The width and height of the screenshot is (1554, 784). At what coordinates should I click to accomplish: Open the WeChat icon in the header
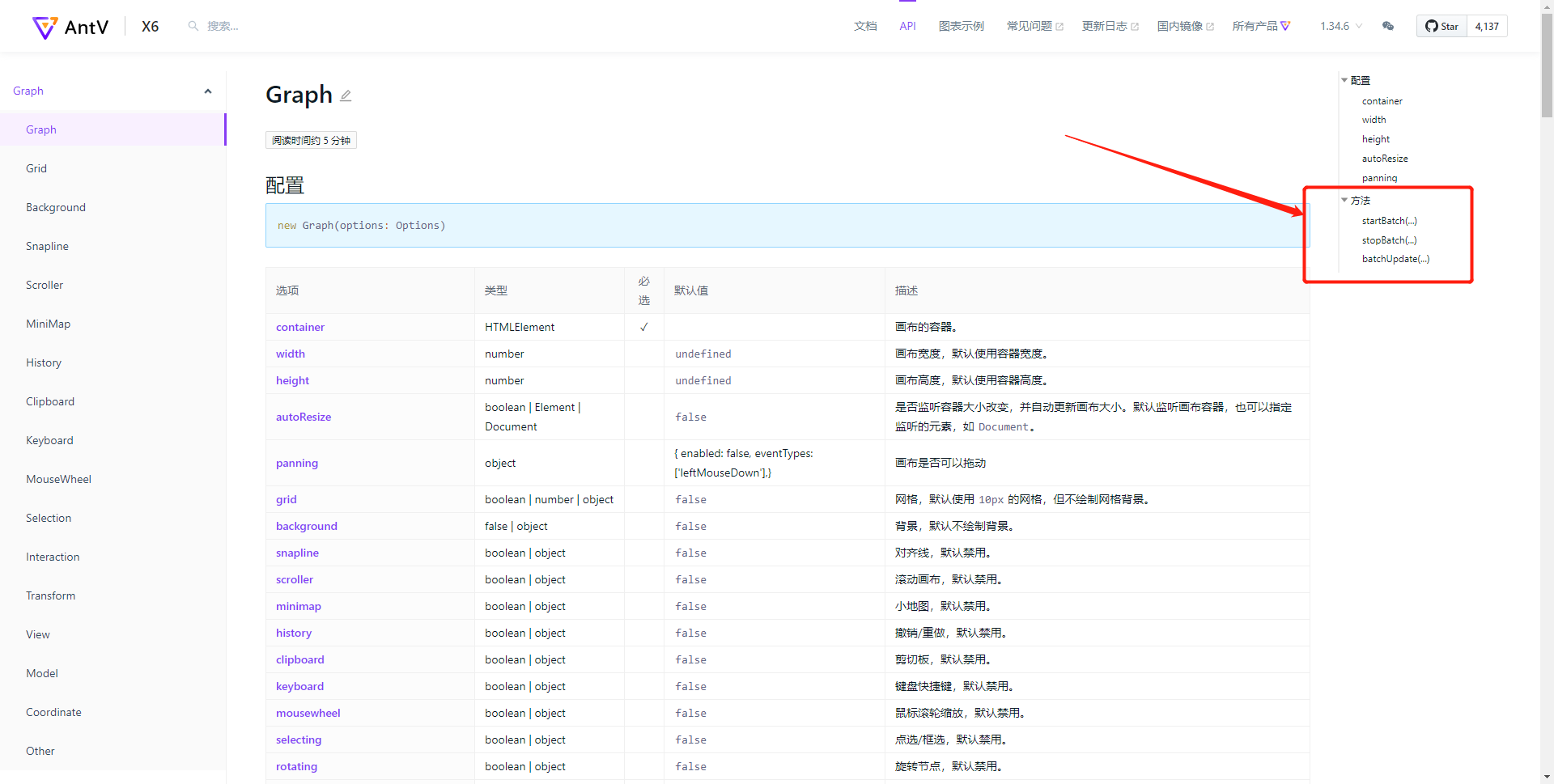(x=1388, y=26)
